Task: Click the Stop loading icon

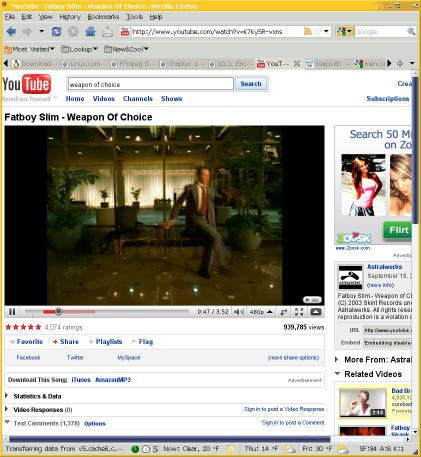Action: (73, 32)
